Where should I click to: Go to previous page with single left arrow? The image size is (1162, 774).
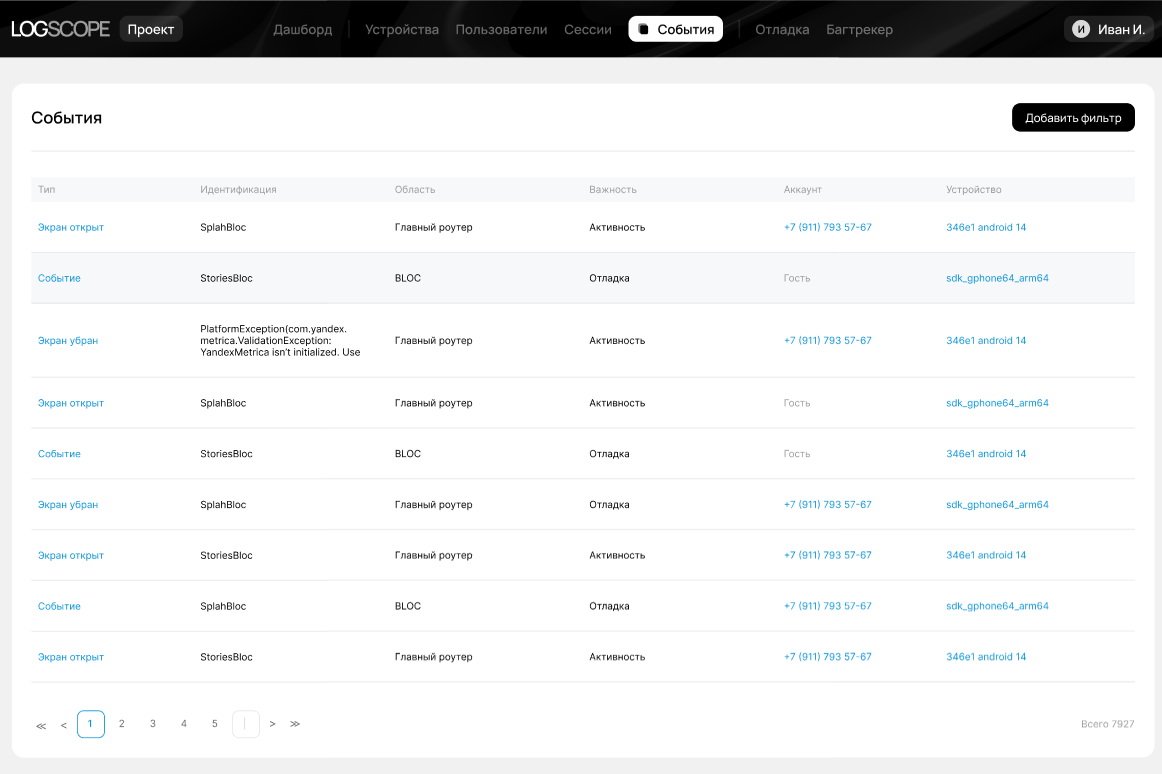64,725
